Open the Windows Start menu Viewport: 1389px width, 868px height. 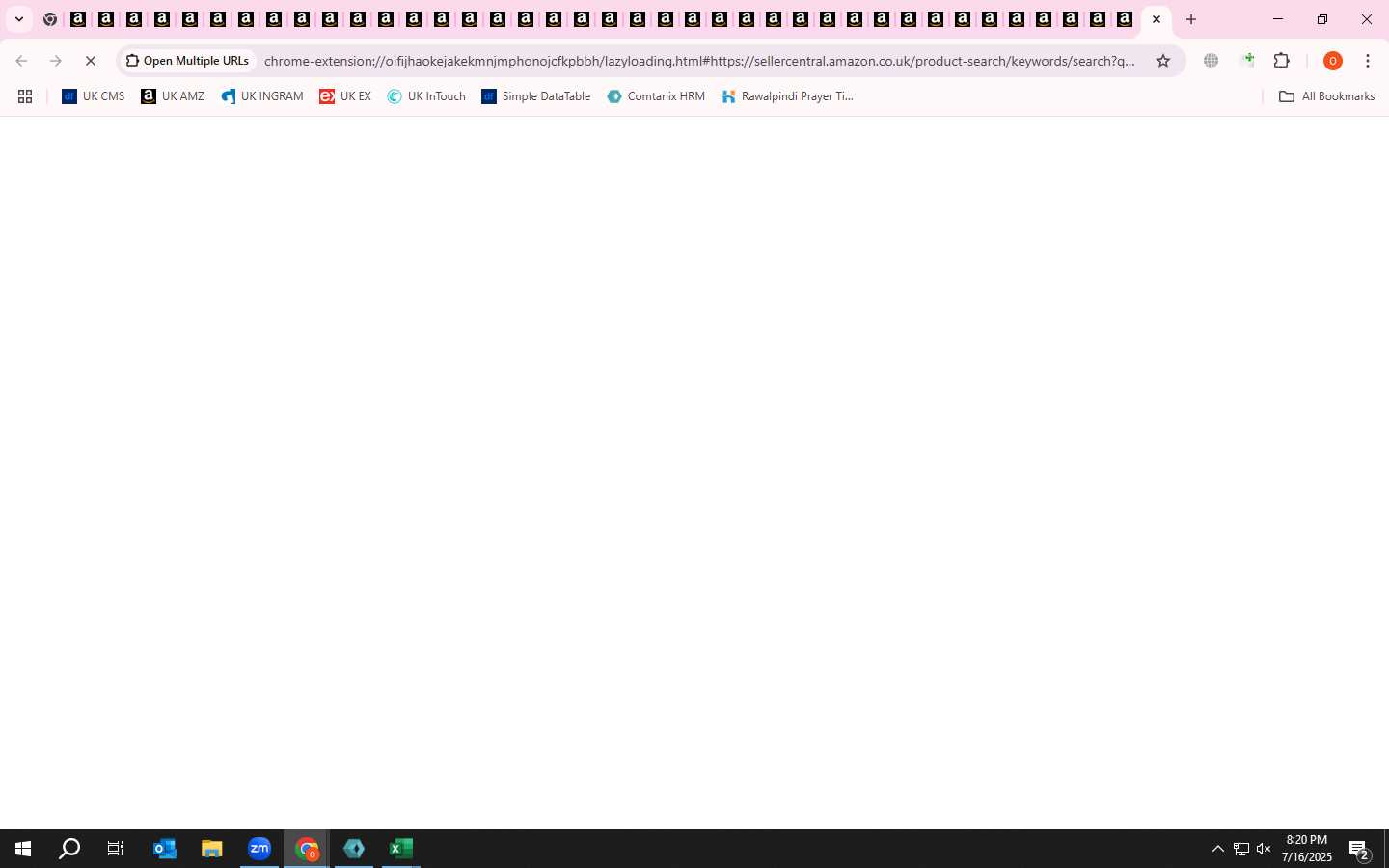click(23, 849)
